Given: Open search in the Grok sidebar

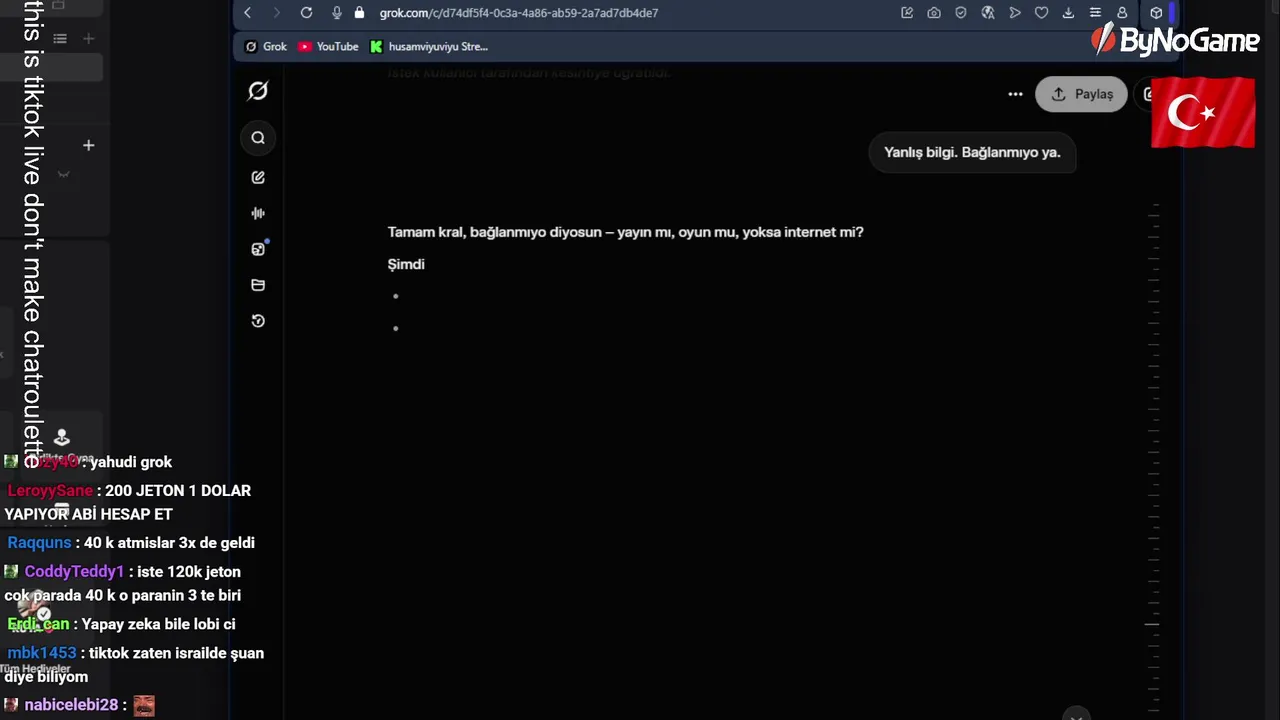Looking at the screenshot, I should [x=258, y=138].
